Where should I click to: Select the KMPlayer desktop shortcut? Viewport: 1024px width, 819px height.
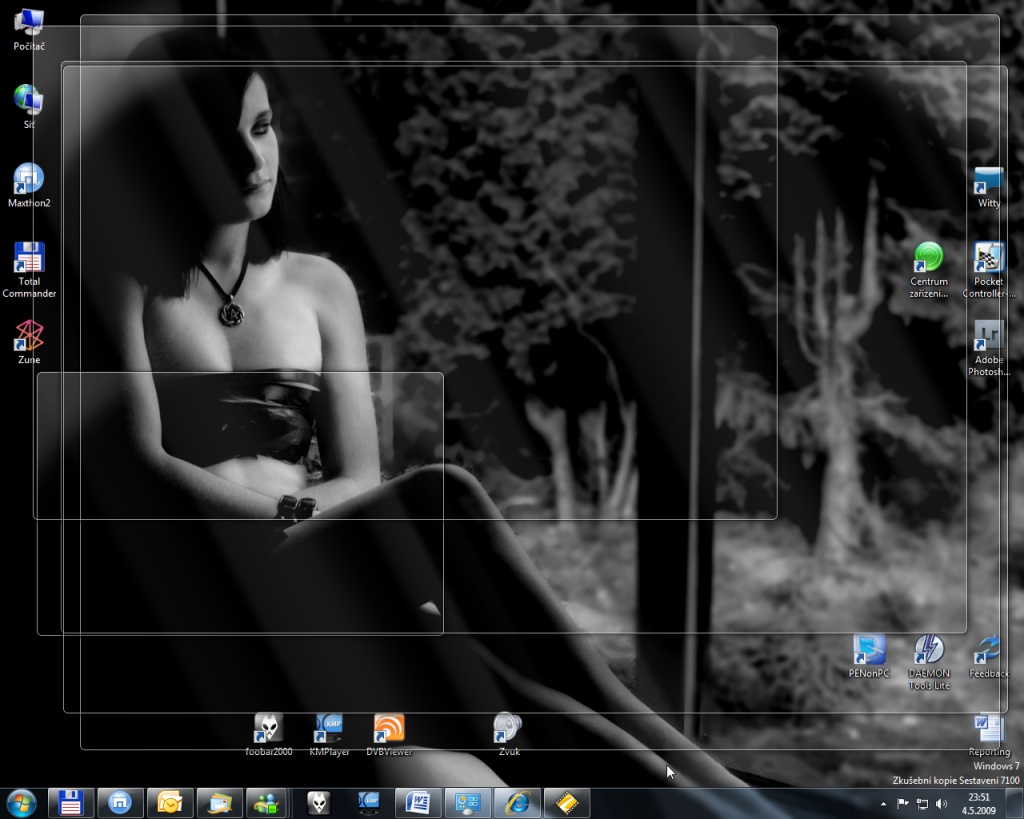pyautogui.click(x=329, y=735)
